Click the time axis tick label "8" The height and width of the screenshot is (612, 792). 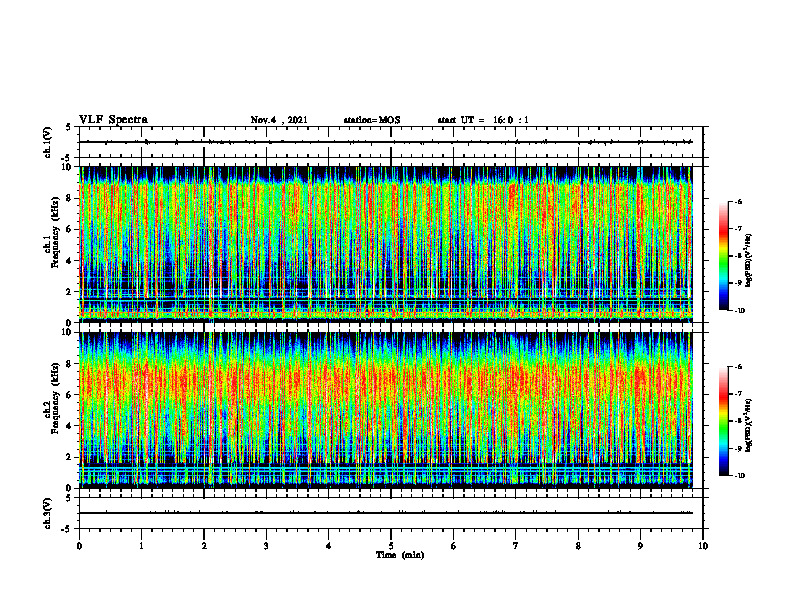578,546
